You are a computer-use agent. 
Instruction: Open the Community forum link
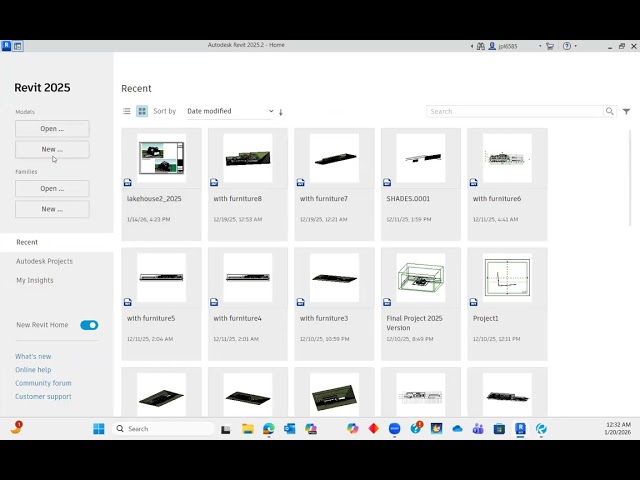(43, 383)
